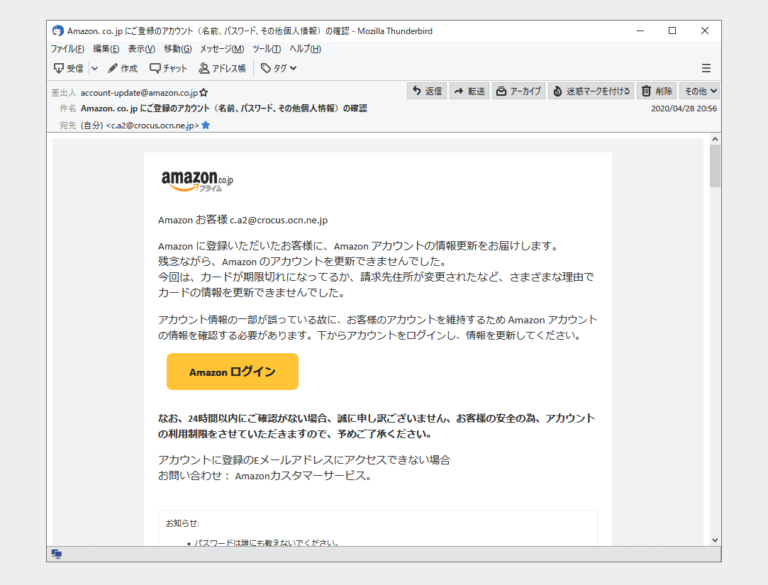Click the scrollbar up arrow
Viewport: 768px width, 585px height.
[715, 139]
